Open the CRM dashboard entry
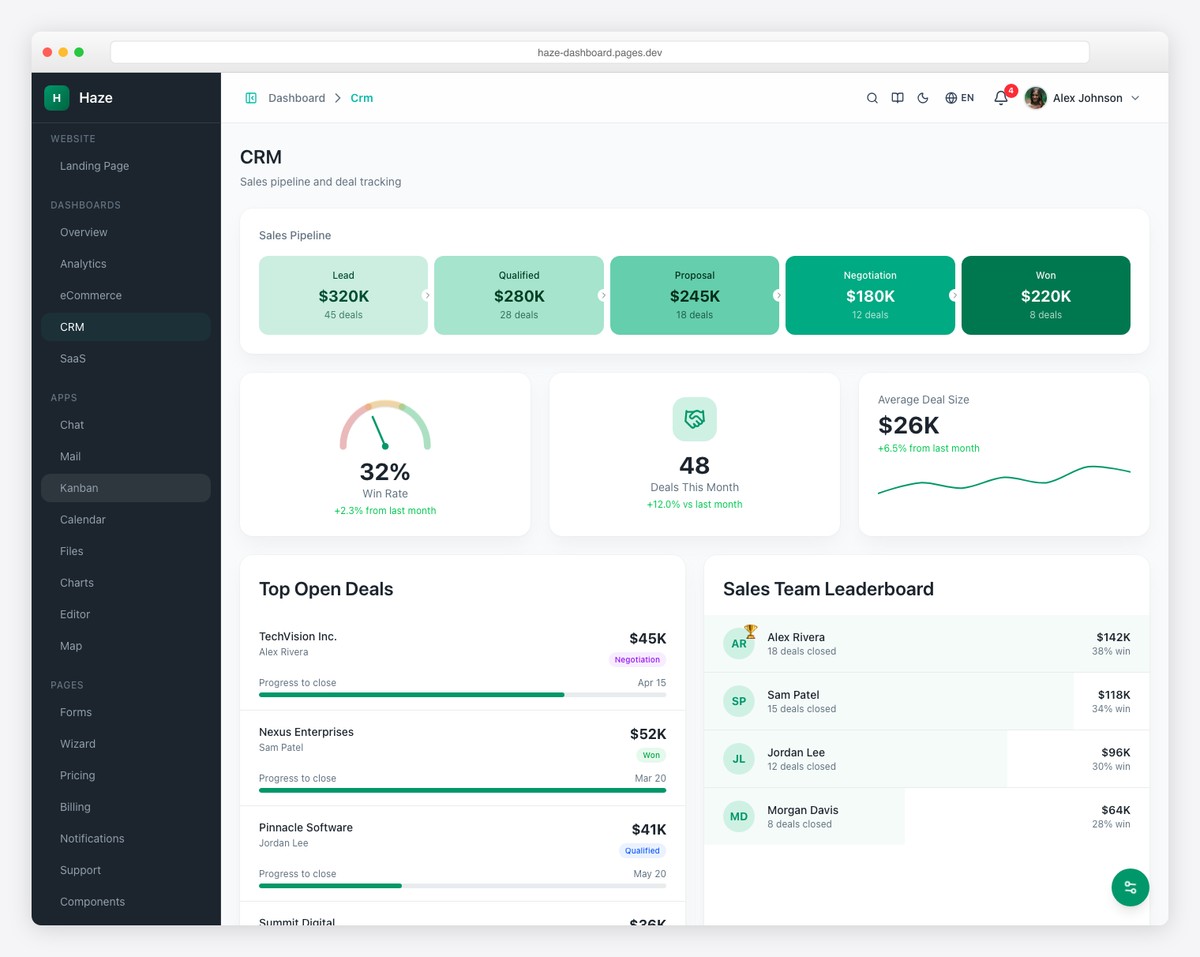The image size is (1200, 957). (x=72, y=326)
